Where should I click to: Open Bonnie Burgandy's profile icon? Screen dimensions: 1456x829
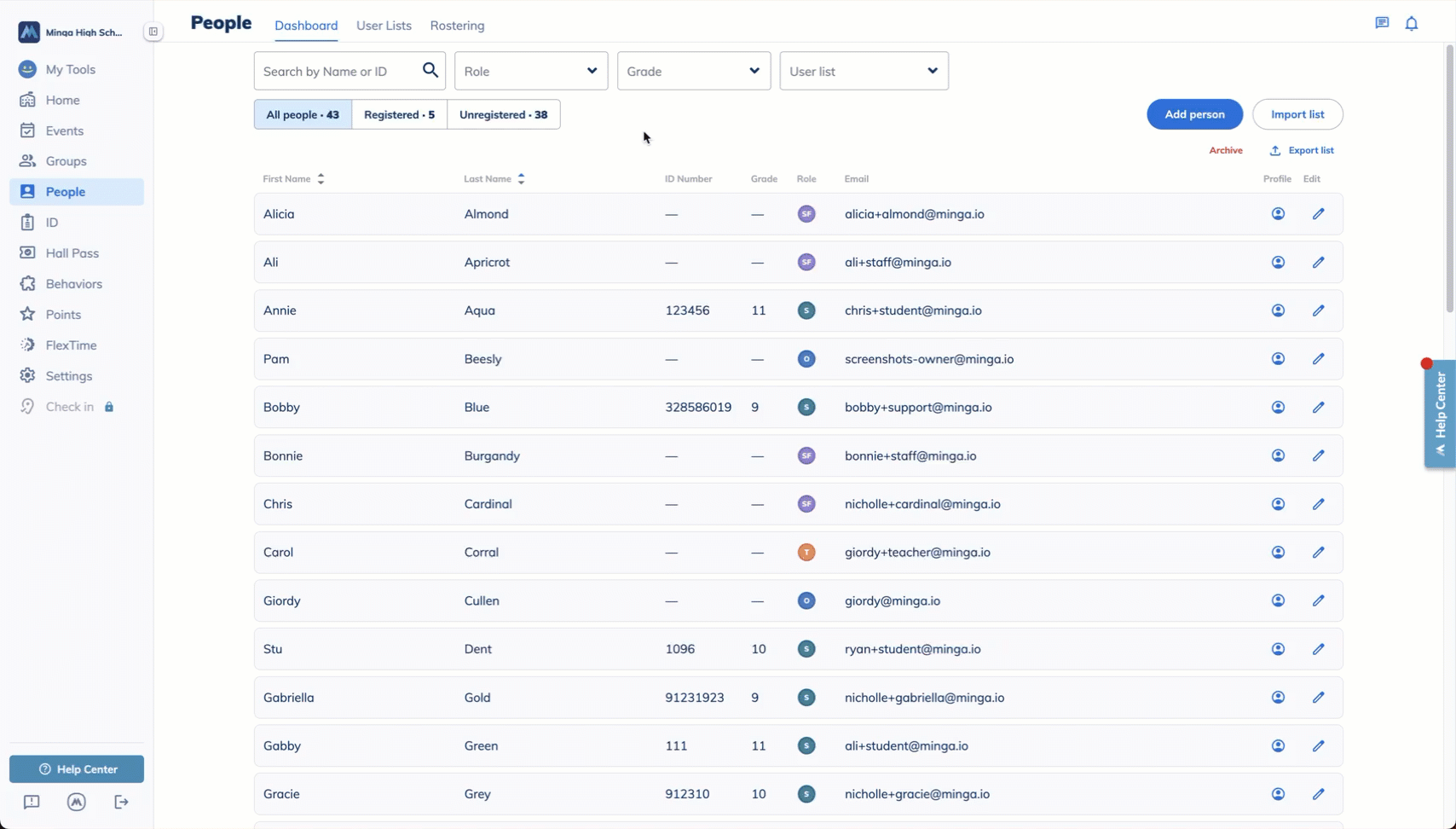1278,455
